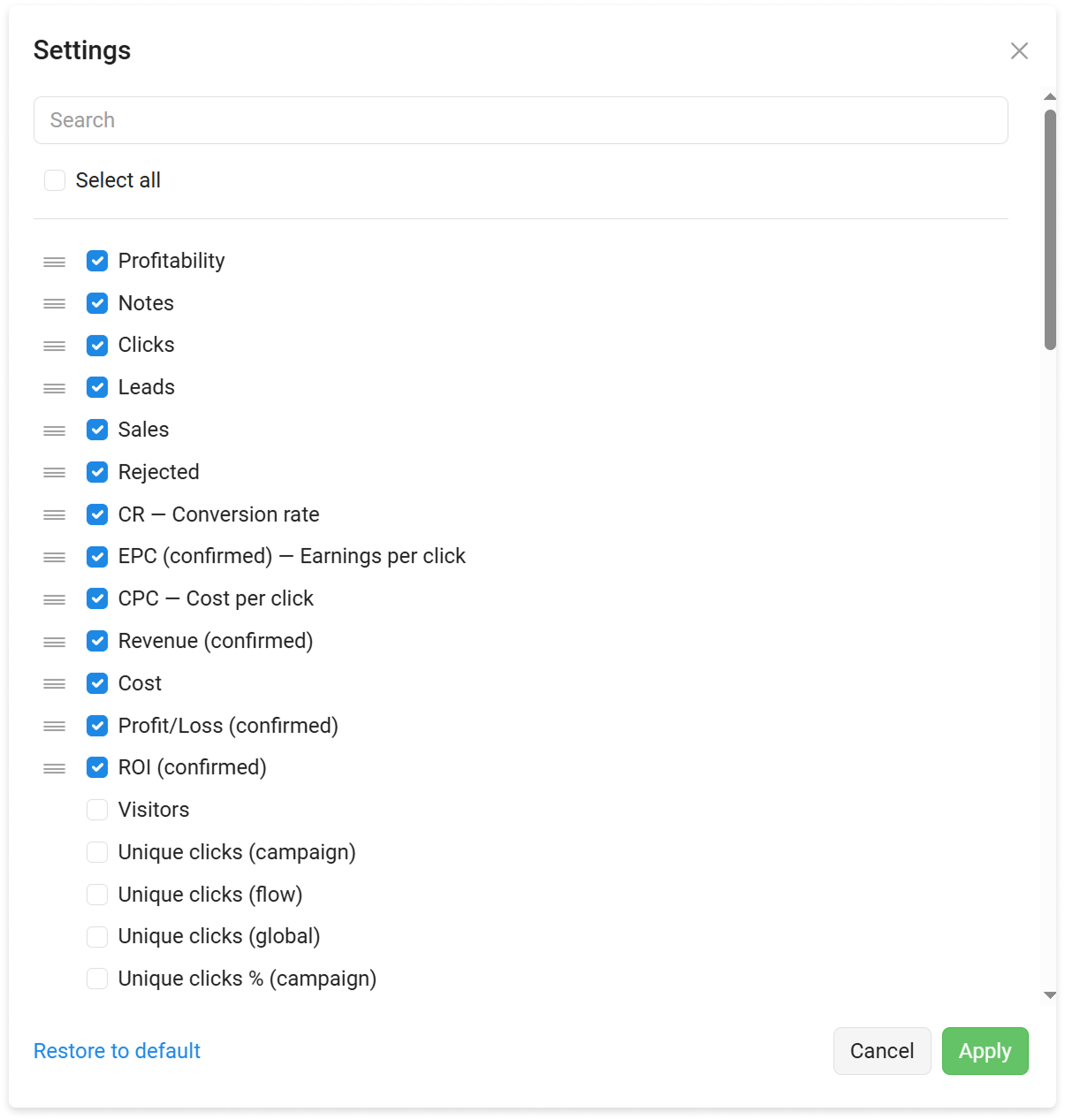Click the Apply button
The height and width of the screenshot is (1120, 1065).
[x=985, y=1051]
